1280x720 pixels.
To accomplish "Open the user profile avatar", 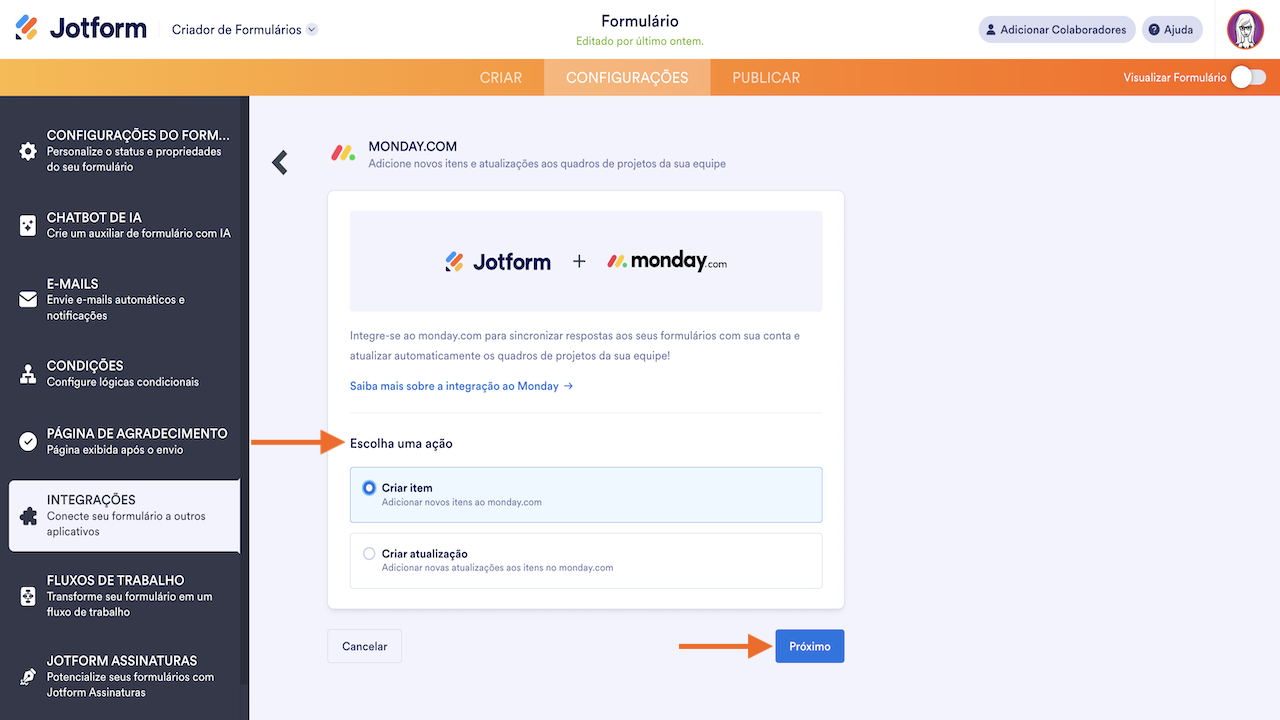I will point(1245,30).
